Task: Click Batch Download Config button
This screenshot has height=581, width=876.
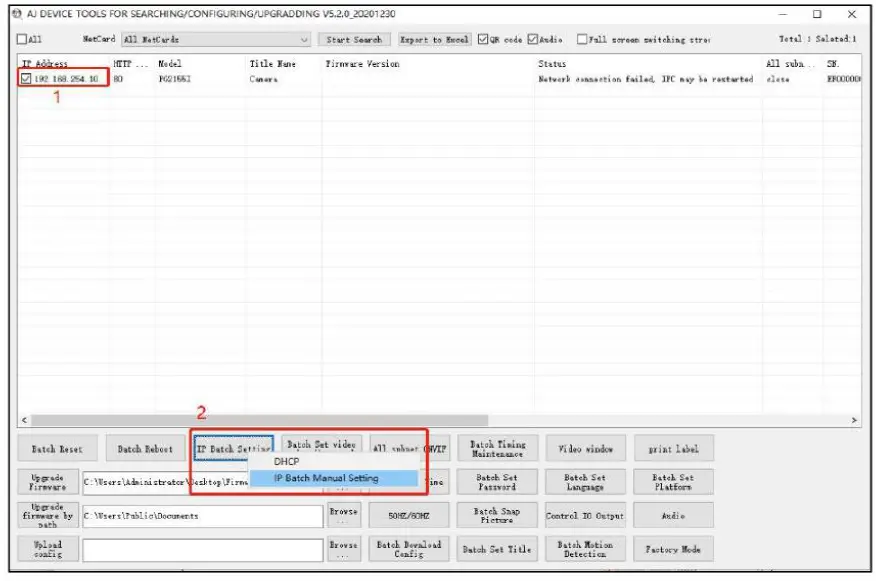Action: point(409,549)
